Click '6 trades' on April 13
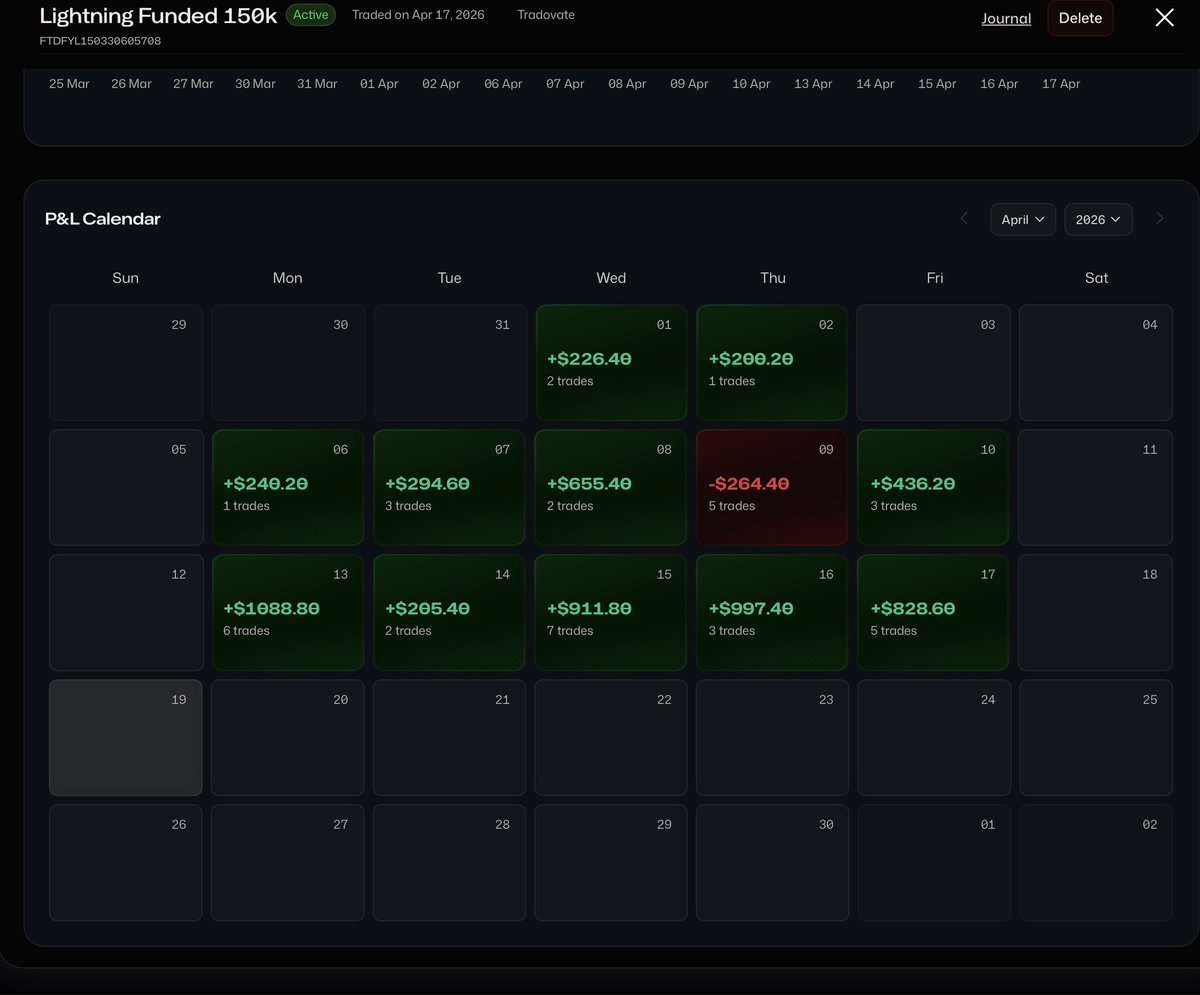The width and height of the screenshot is (1200, 995). coord(246,631)
